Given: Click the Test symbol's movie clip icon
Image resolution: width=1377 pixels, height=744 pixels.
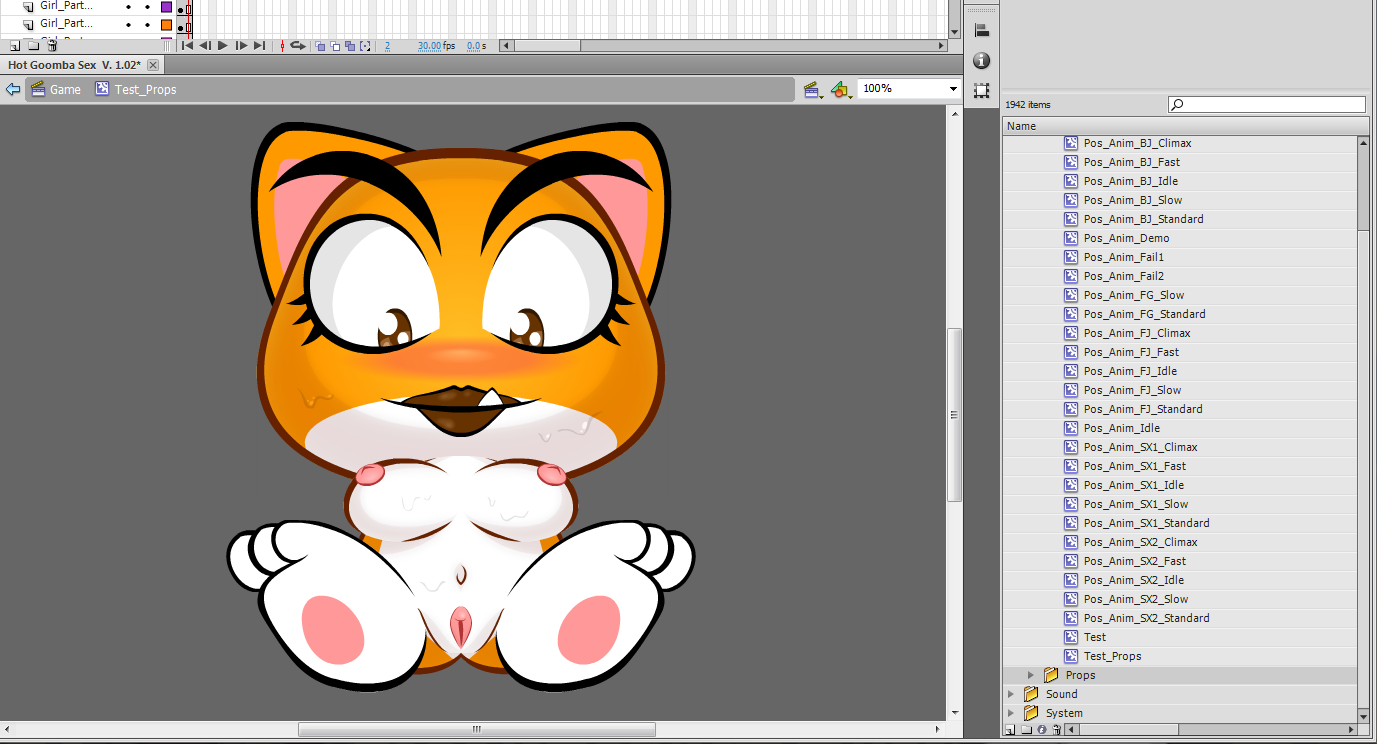Looking at the screenshot, I should click(1071, 637).
